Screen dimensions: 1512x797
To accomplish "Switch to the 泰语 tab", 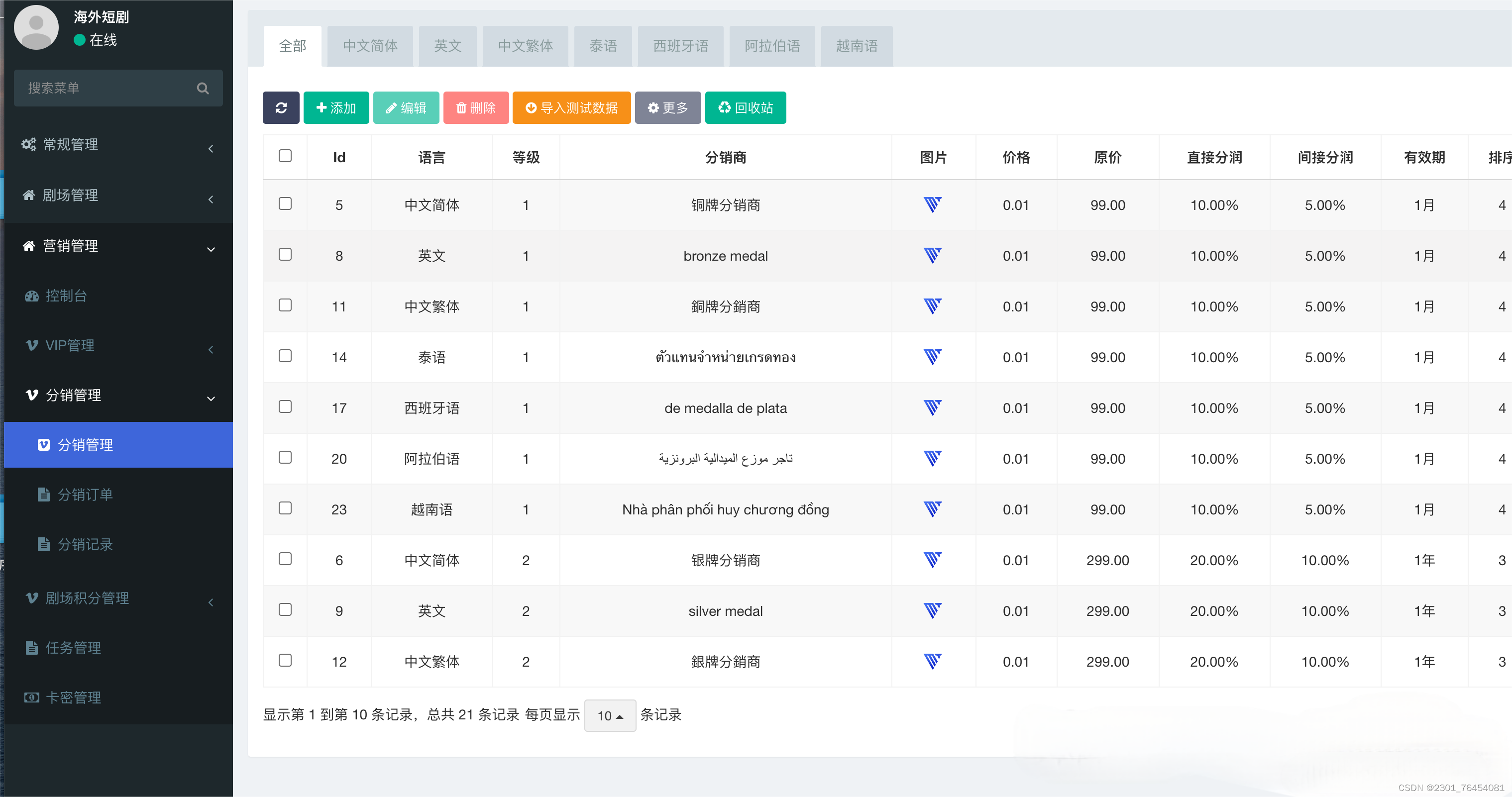I will click(x=603, y=46).
